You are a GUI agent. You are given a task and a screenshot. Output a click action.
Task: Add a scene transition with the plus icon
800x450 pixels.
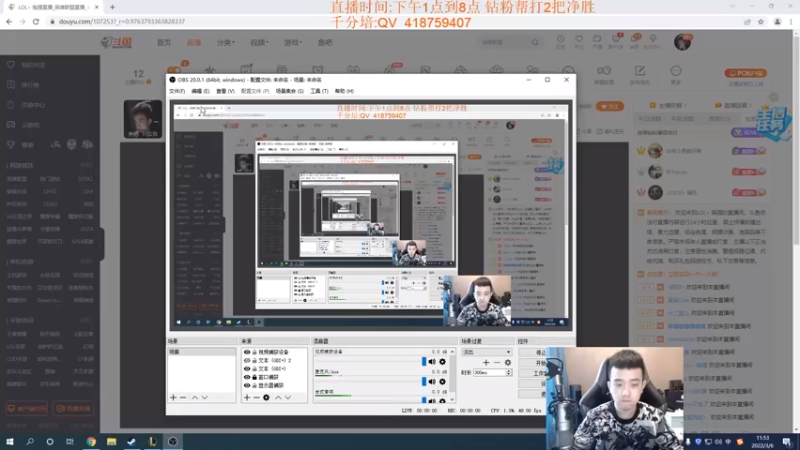tap(486, 362)
